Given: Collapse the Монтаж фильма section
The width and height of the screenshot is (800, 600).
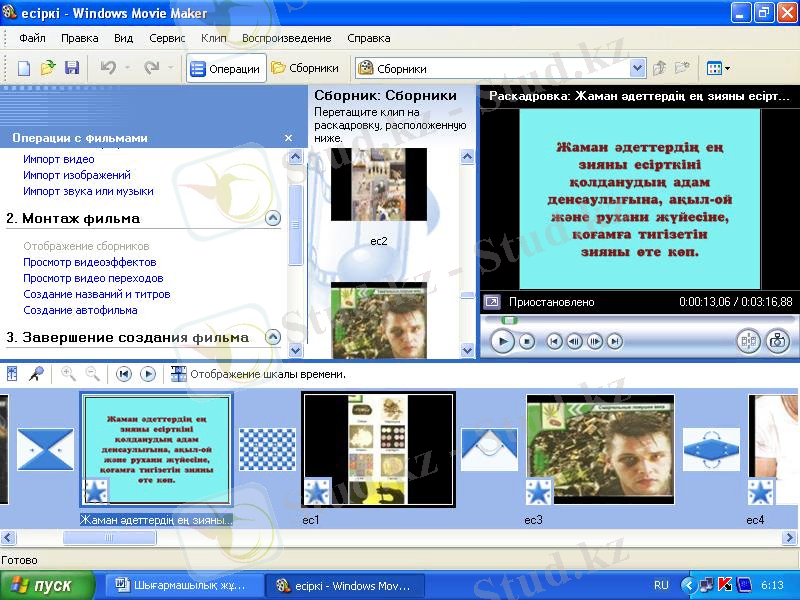Looking at the screenshot, I should (x=272, y=218).
